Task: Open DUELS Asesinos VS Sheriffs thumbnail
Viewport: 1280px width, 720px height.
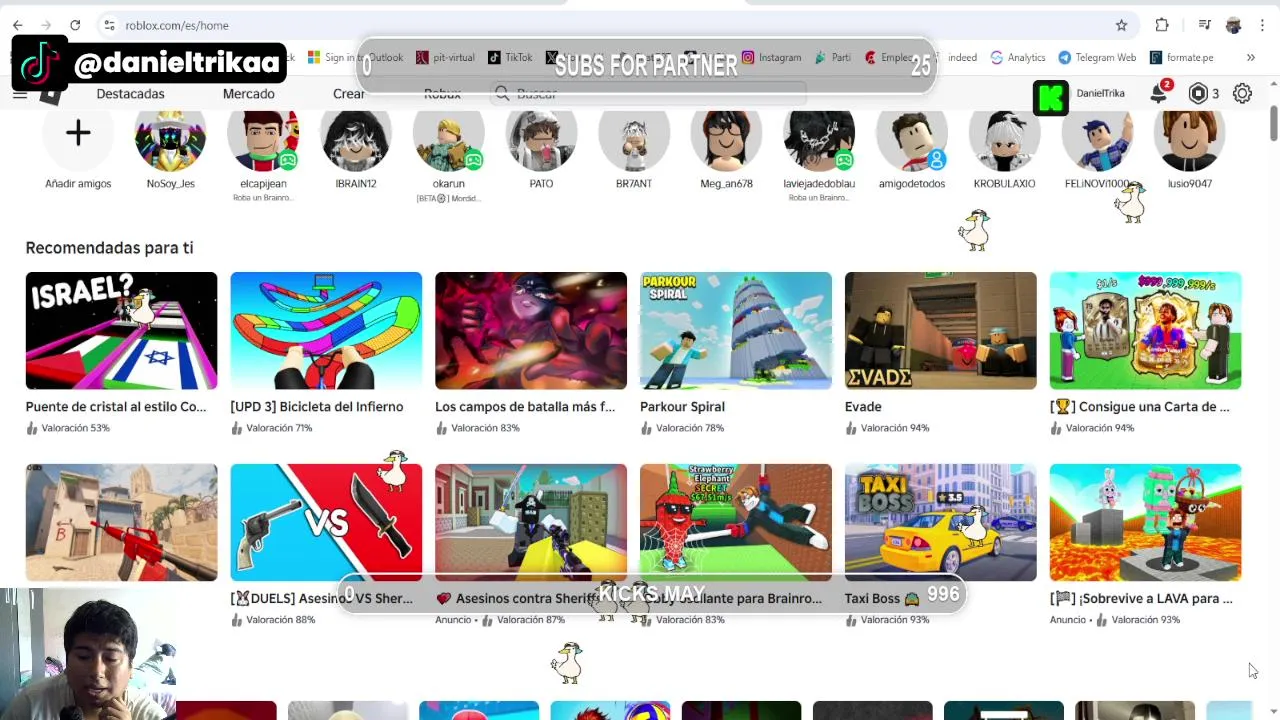Action: tap(326, 522)
